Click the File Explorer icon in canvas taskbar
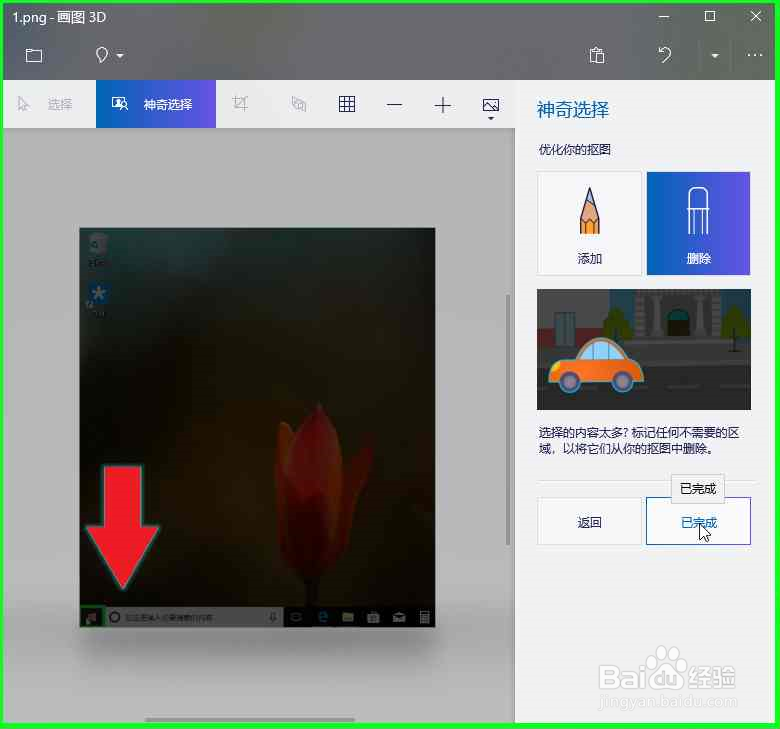 click(x=348, y=618)
